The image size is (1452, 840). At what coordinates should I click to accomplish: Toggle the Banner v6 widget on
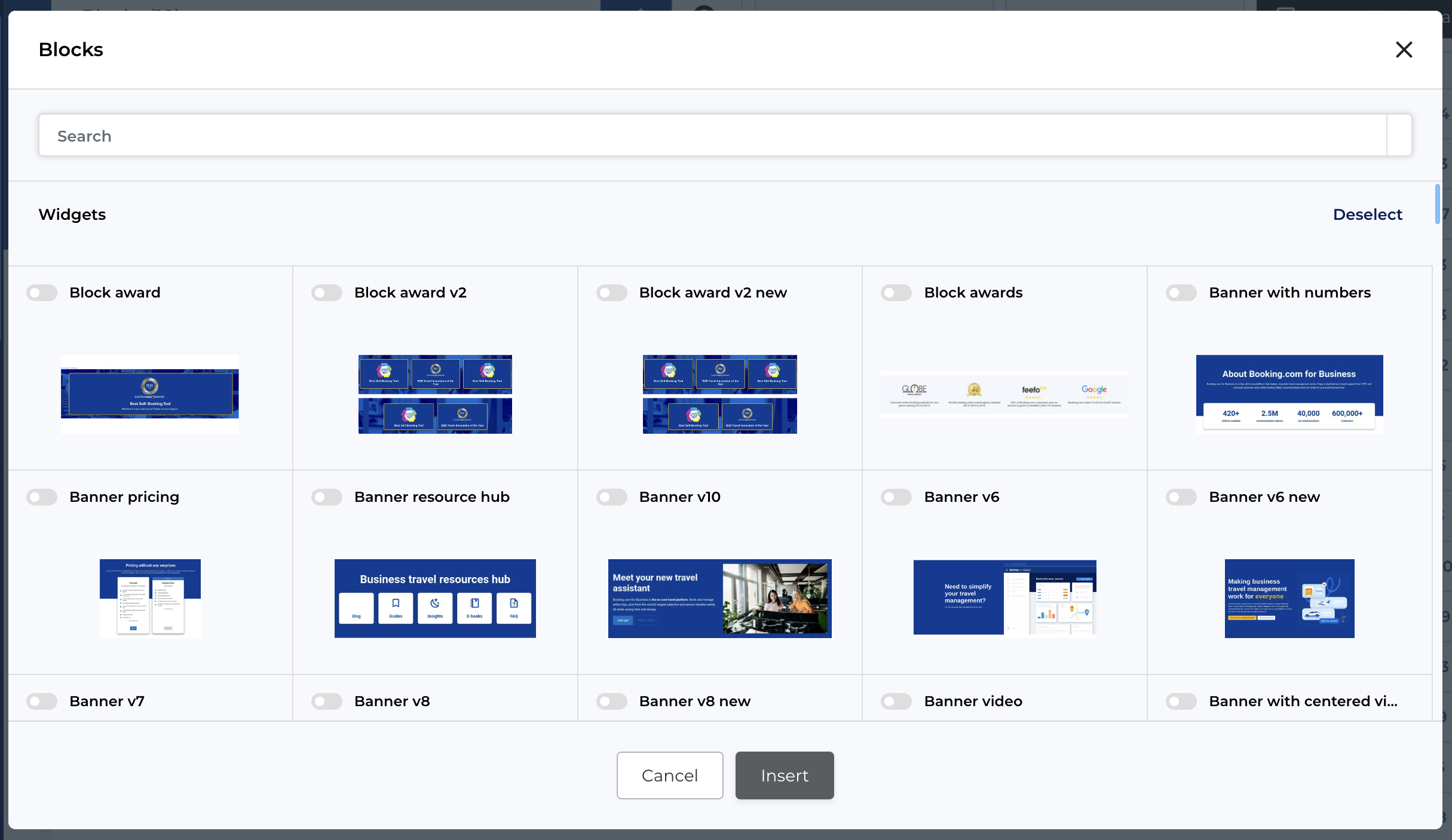pyautogui.click(x=896, y=496)
